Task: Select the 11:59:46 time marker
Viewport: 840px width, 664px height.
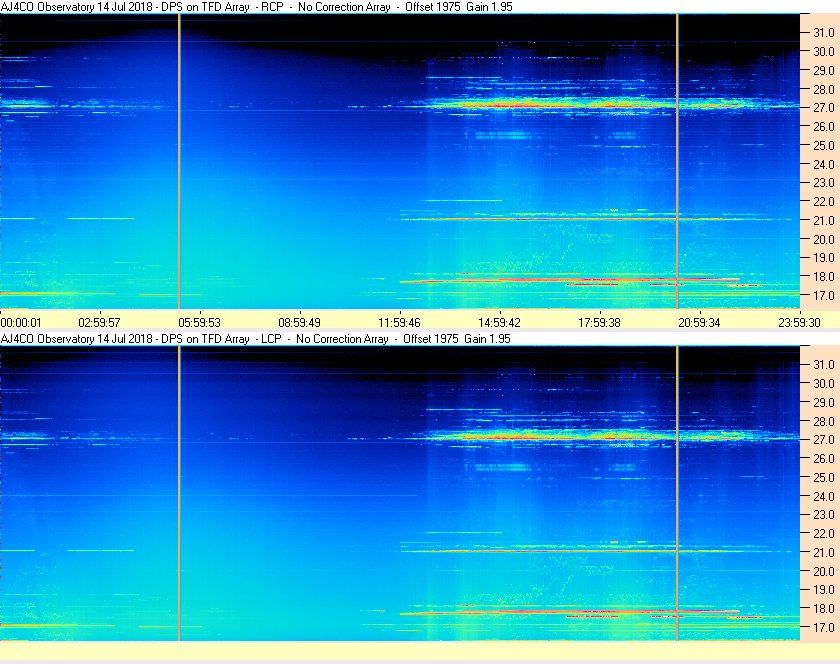Action: coord(400,323)
